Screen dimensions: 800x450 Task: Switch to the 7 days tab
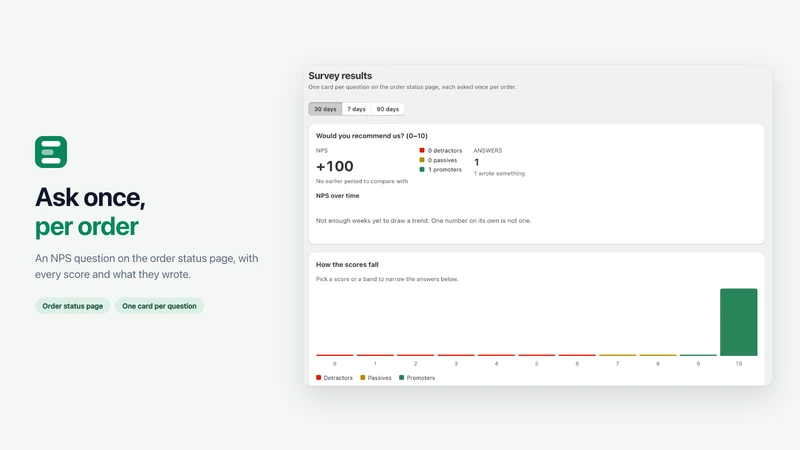click(x=357, y=109)
